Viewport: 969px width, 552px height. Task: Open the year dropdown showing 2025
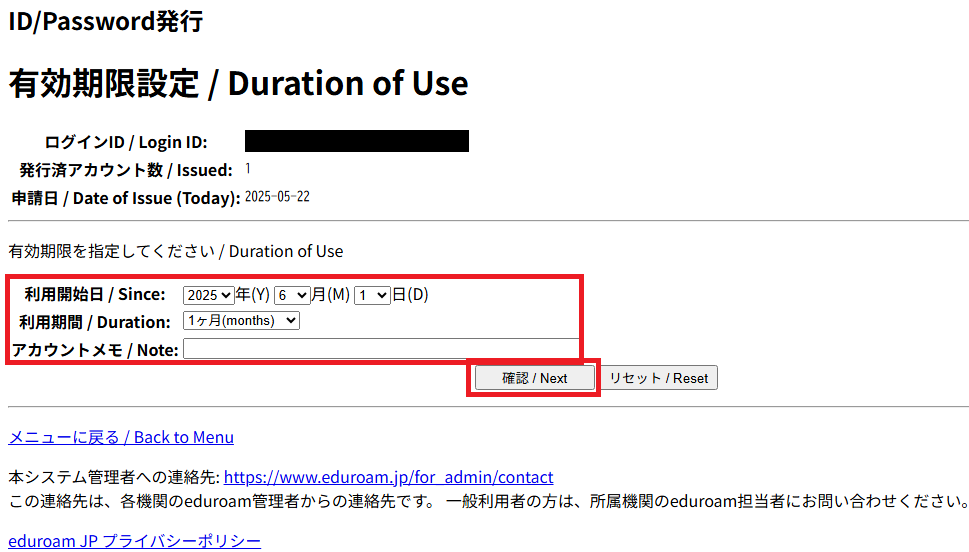208,295
